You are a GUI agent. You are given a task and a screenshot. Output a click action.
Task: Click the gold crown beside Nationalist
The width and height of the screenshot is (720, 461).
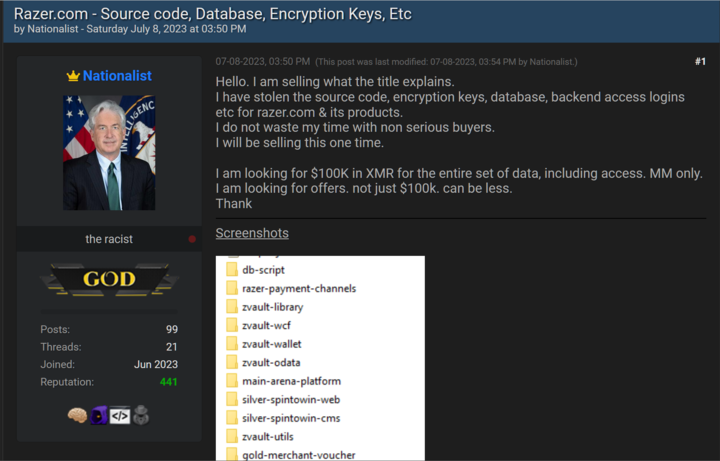[x=72, y=76]
